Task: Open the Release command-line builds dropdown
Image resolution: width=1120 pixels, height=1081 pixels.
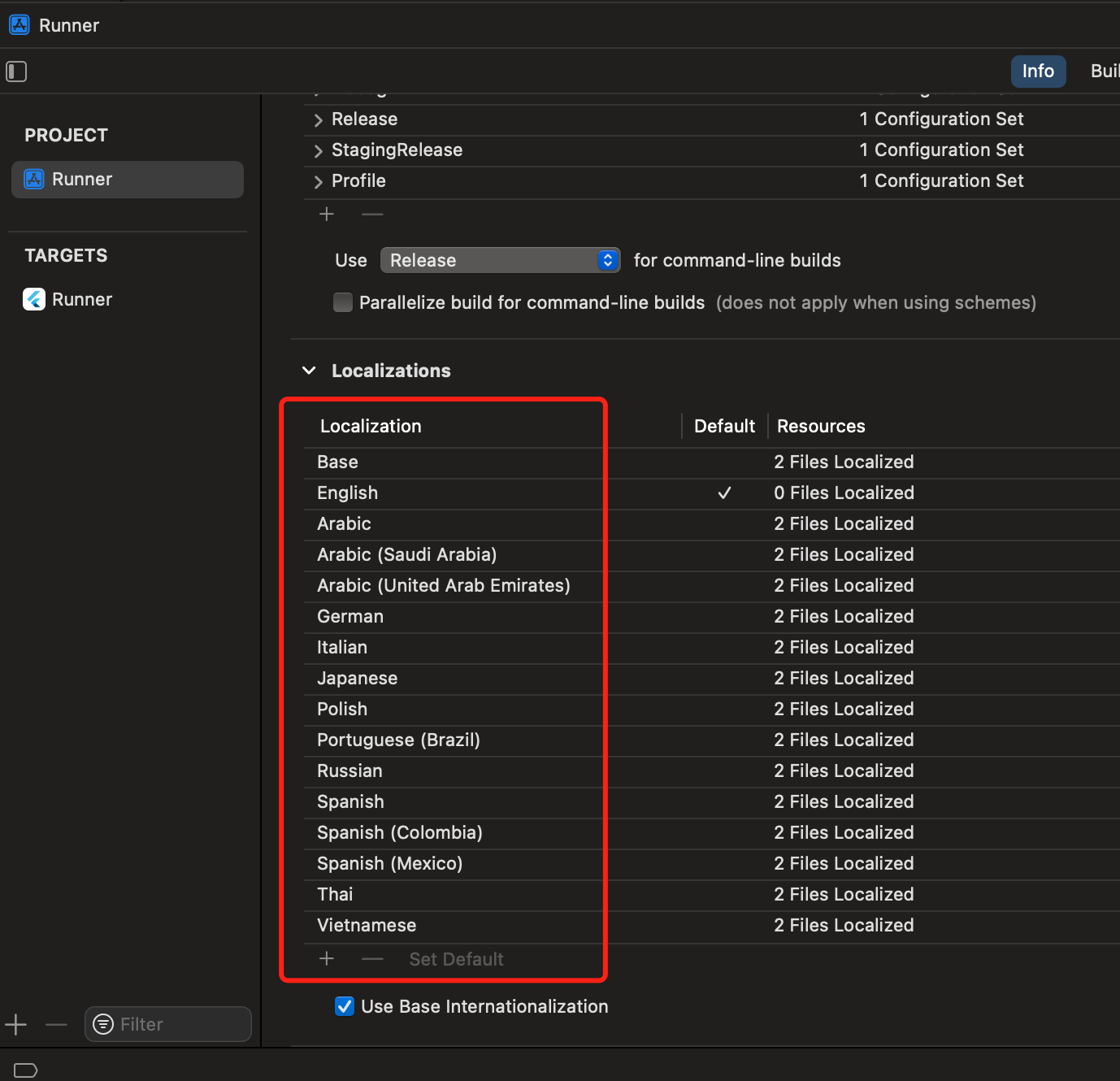Action: pyautogui.click(x=500, y=260)
